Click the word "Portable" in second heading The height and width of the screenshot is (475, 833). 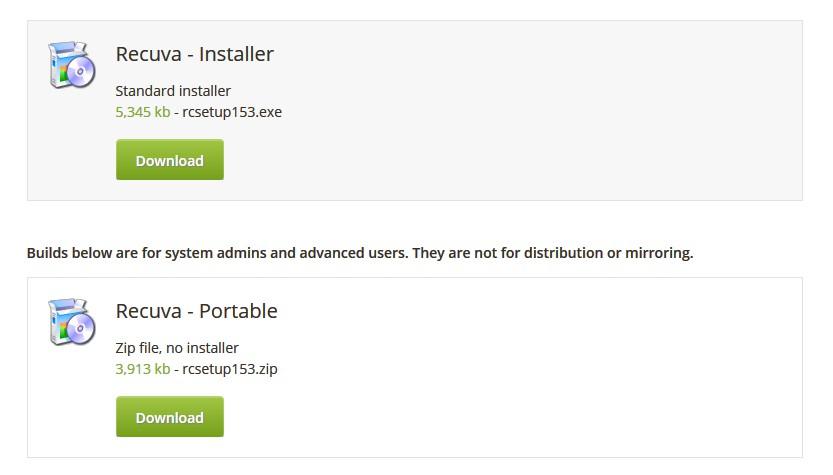tap(238, 311)
